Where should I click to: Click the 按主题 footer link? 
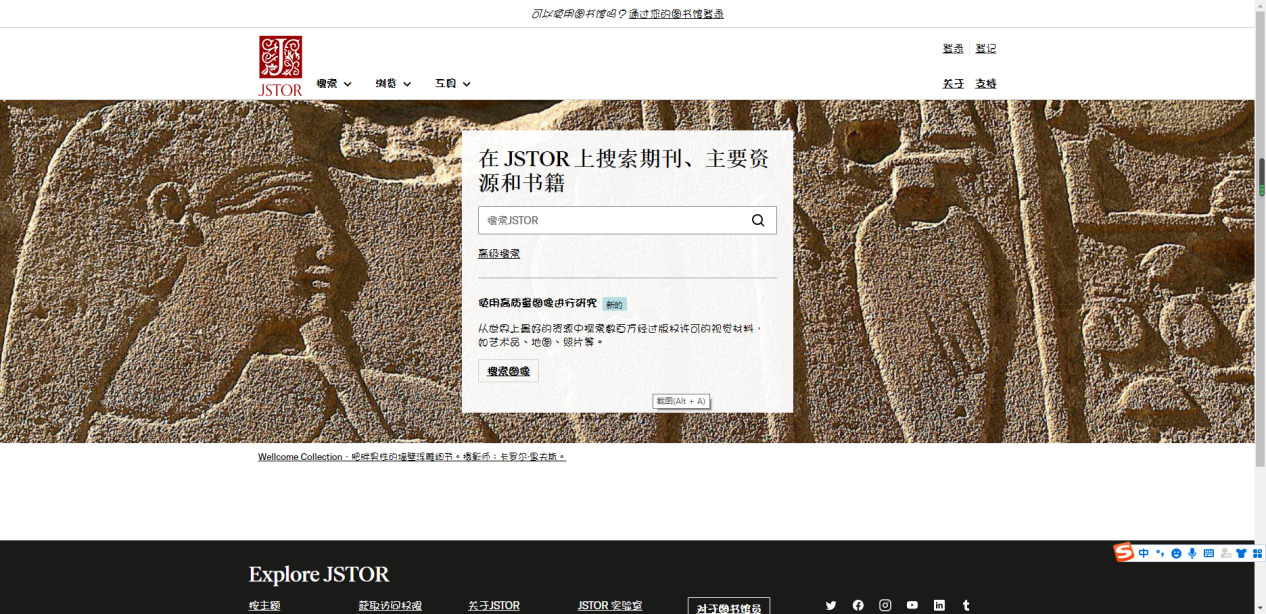click(265, 606)
